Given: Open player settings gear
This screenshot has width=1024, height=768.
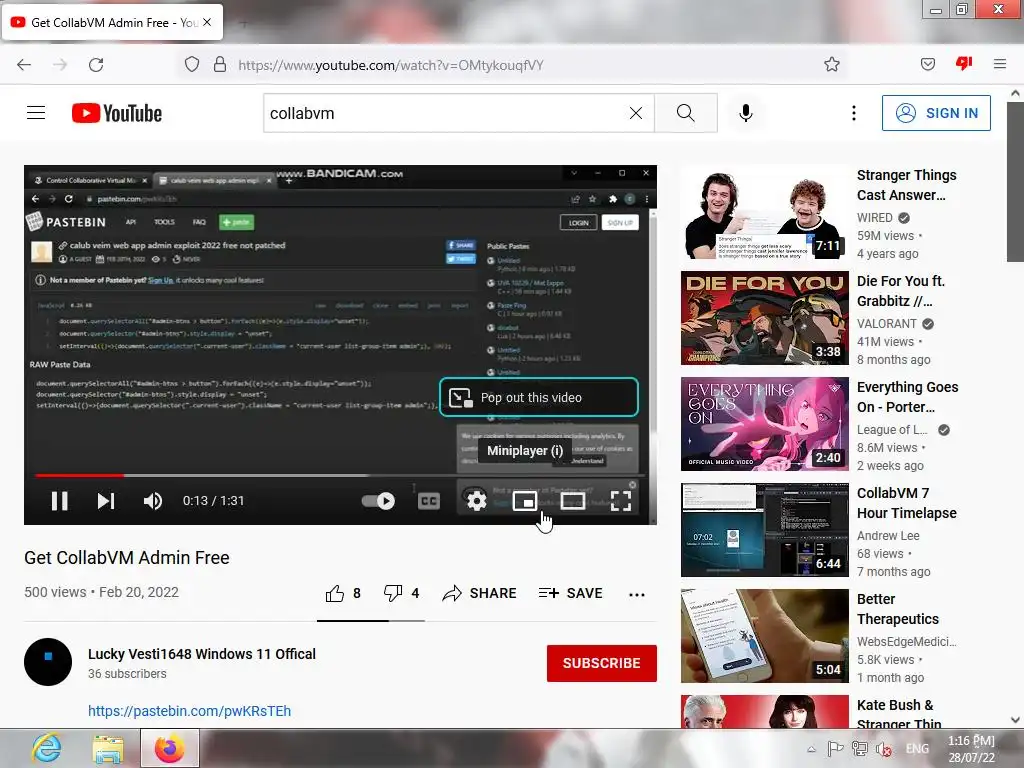Looking at the screenshot, I should (x=477, y=501).
